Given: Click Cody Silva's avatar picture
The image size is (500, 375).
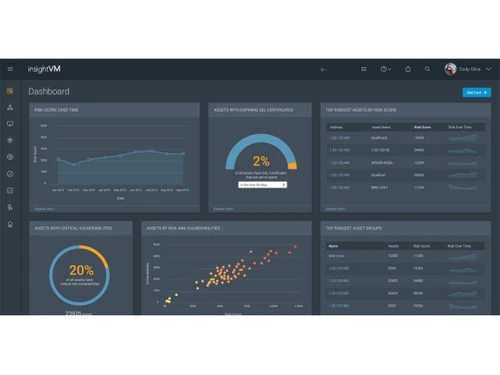Looking at the screenshot, I should pyautogui.click(x=450, y=69).
